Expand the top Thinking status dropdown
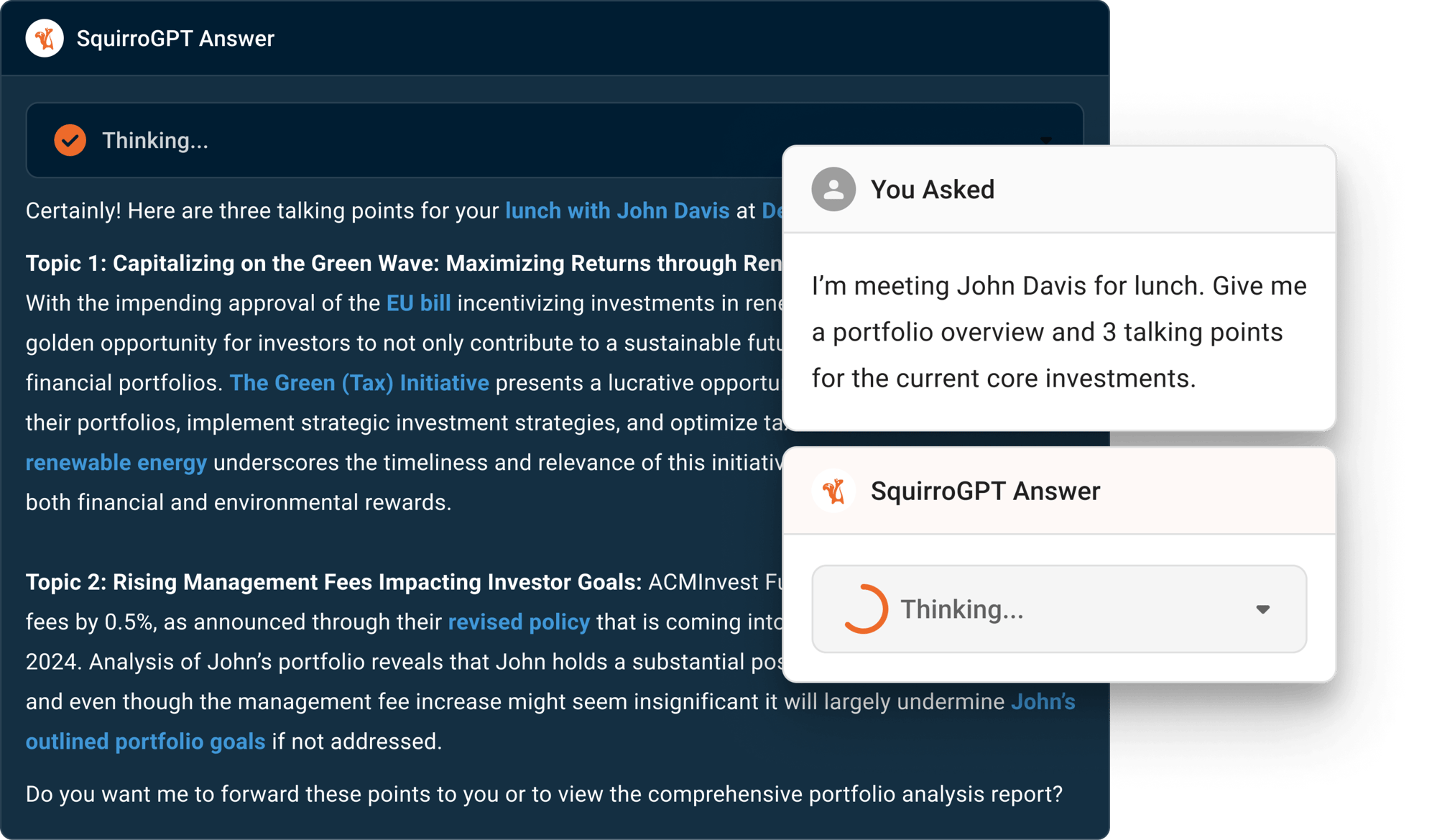Image resolution: width=1437 pixels, height=840 pixels. point(1047,141)
